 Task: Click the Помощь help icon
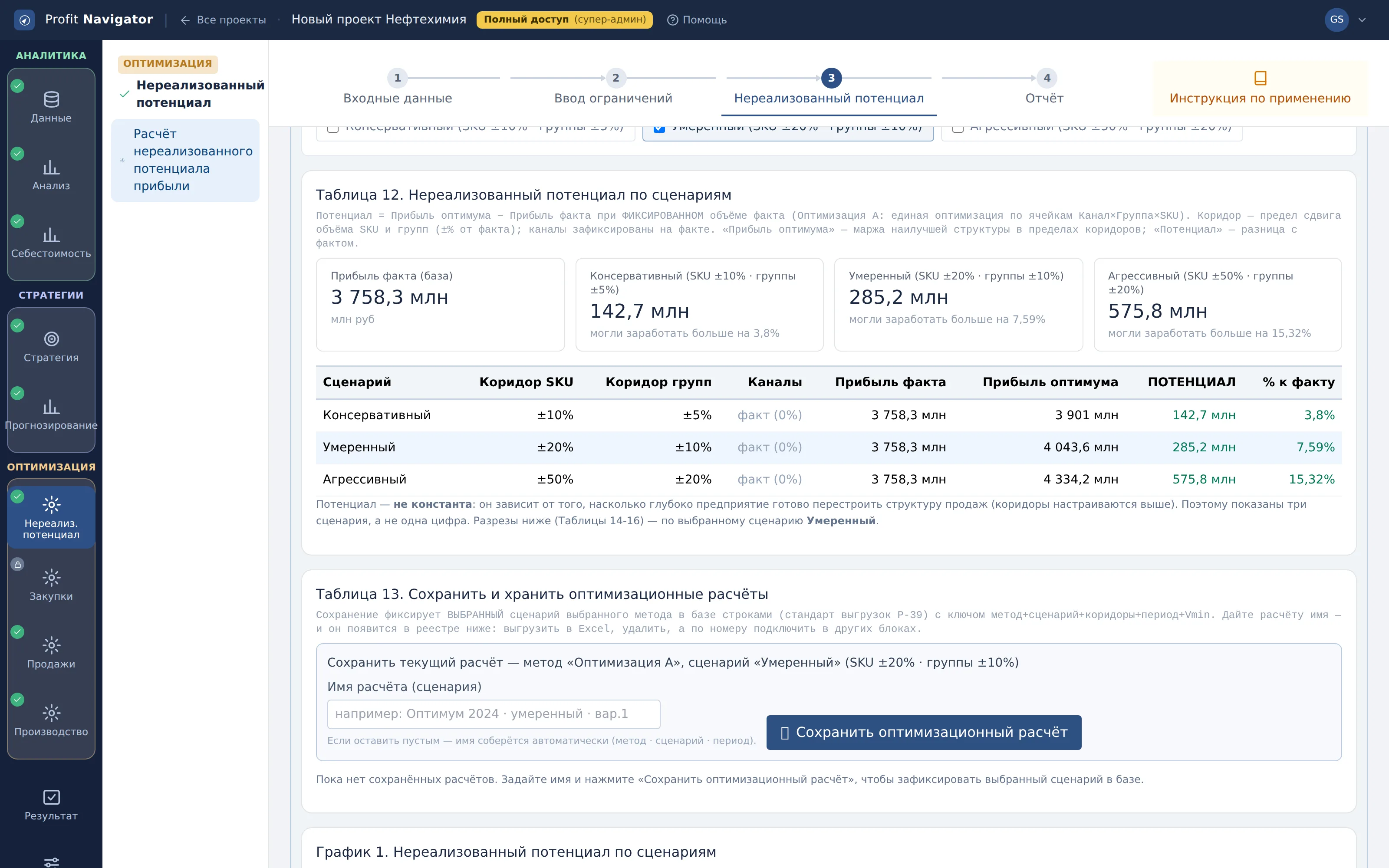[672, 20]
